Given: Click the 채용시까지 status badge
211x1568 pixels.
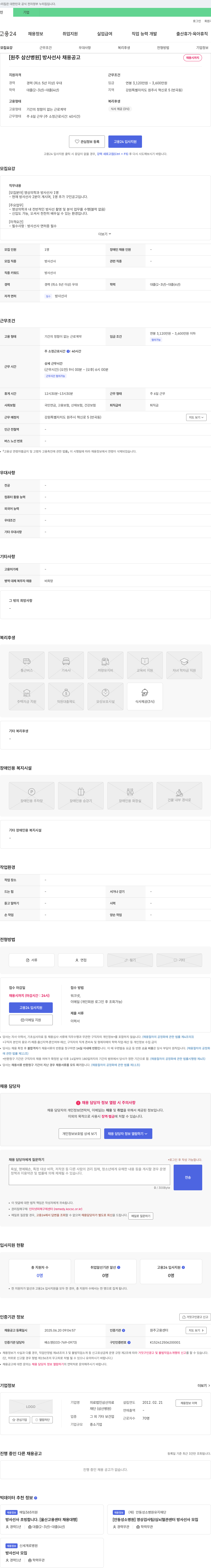Looking at the screenshot, I should click(193, 58).
